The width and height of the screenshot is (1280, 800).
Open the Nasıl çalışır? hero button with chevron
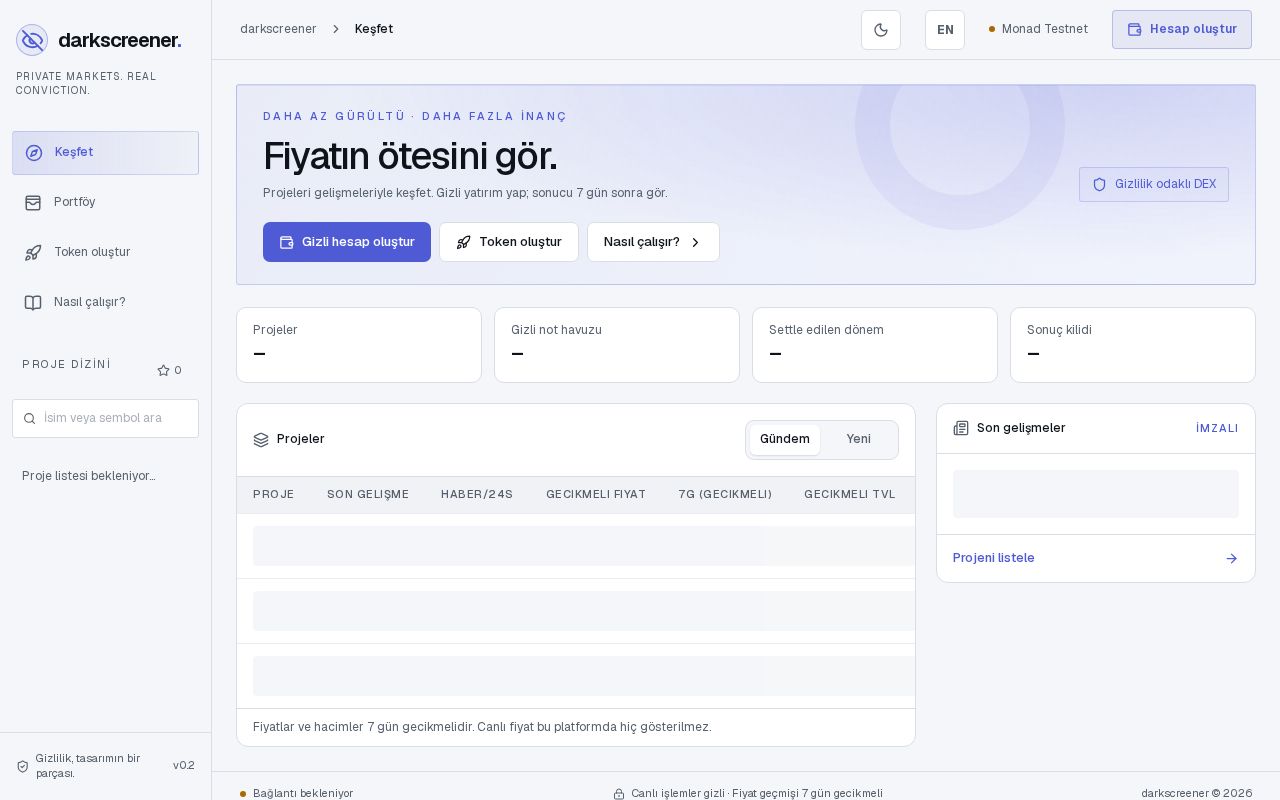653,242
